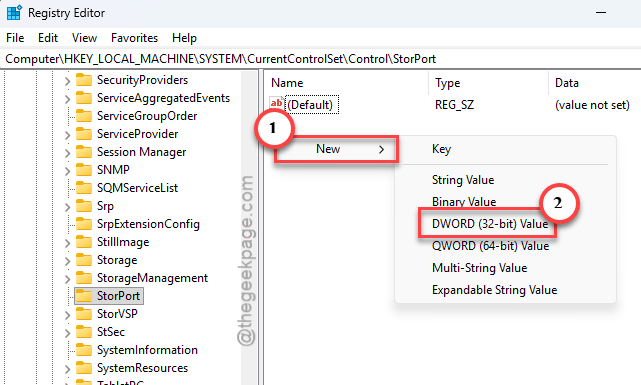Click the ServiceProvider folder icon
The width and height of the screenshot is (641, 385).
tap(84, 134)
